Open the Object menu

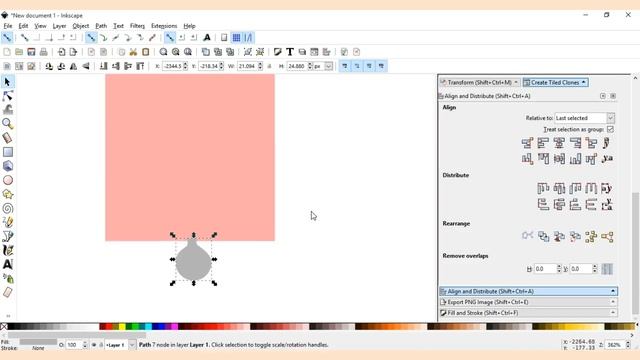(x=80, y=26)
